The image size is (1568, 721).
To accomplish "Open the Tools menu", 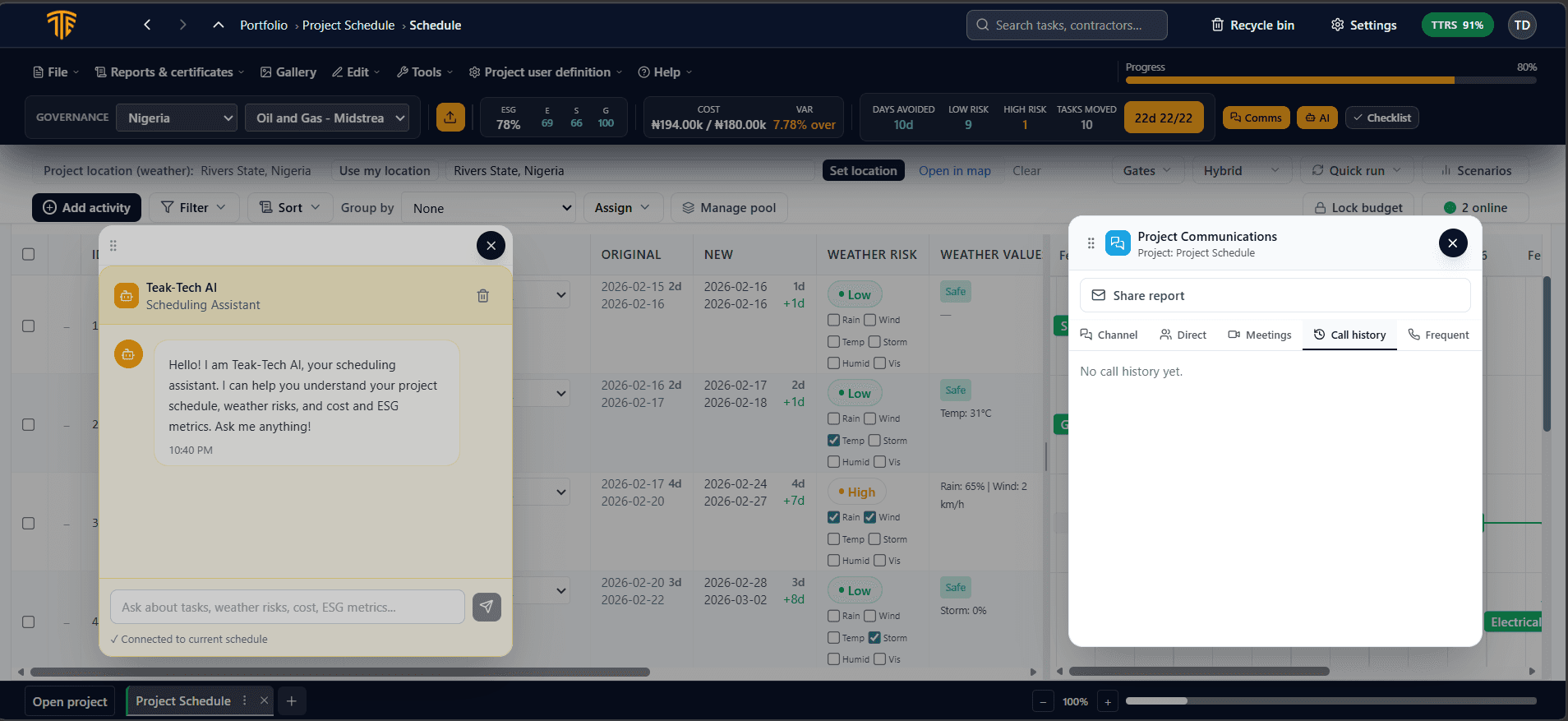I will 425,72.
